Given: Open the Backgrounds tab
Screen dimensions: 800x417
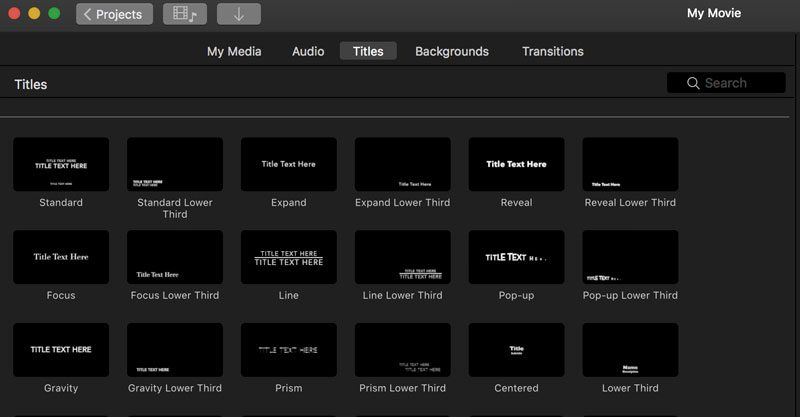Looking at the screenshot, I should 452,51.
